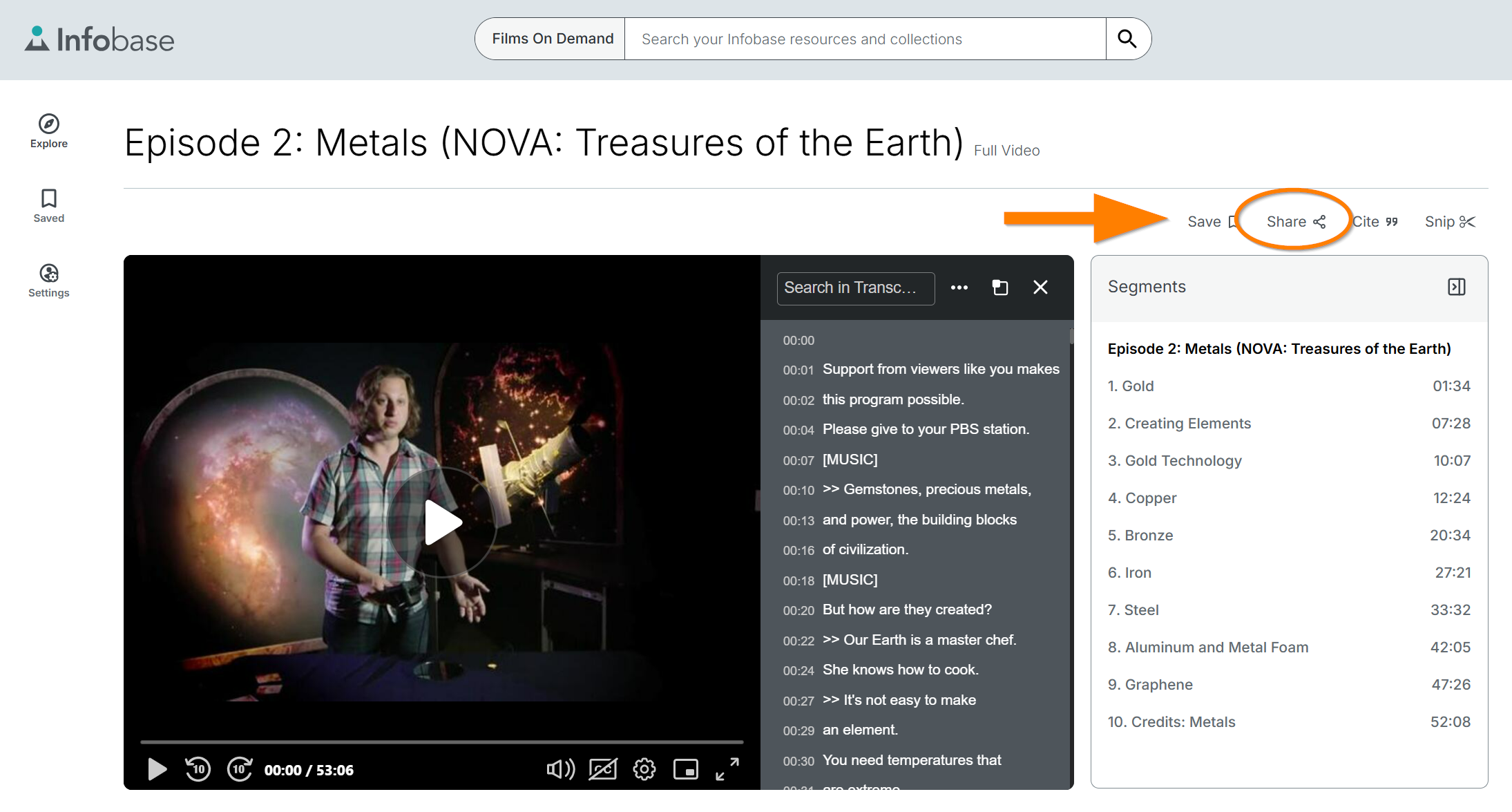Skip forward 10 seconds
Screen dimensions: 1512x812
pyautogui.click(x=240, y=769)
